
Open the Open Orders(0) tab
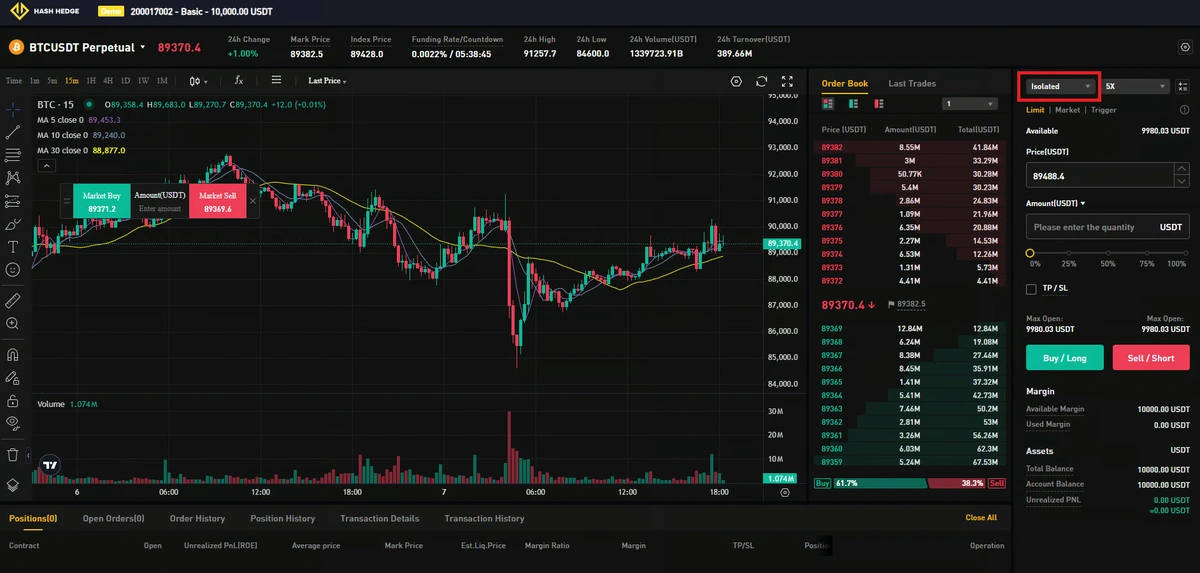point(114,519)
